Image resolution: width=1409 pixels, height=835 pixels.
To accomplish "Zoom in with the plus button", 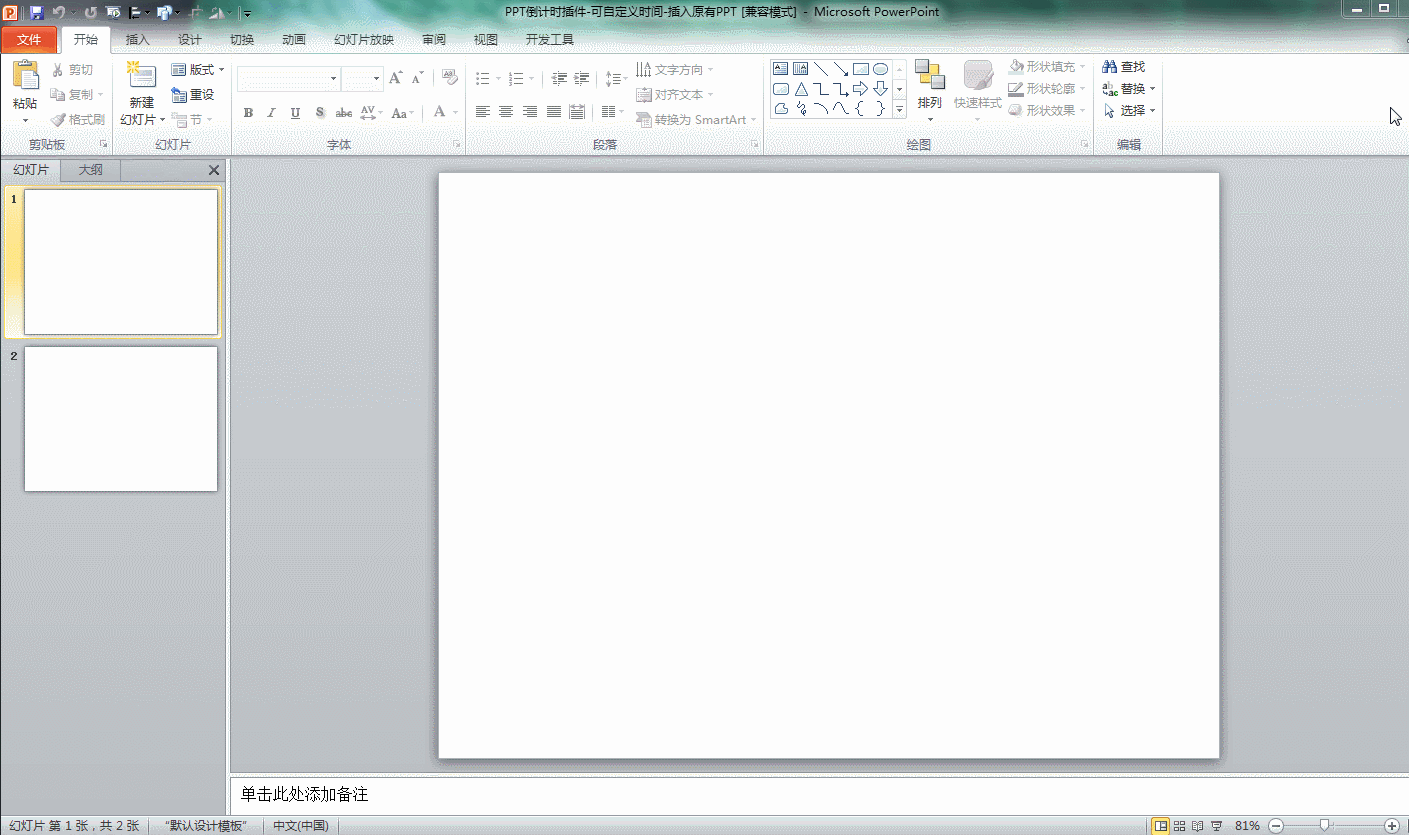I will coord(1393,826).
